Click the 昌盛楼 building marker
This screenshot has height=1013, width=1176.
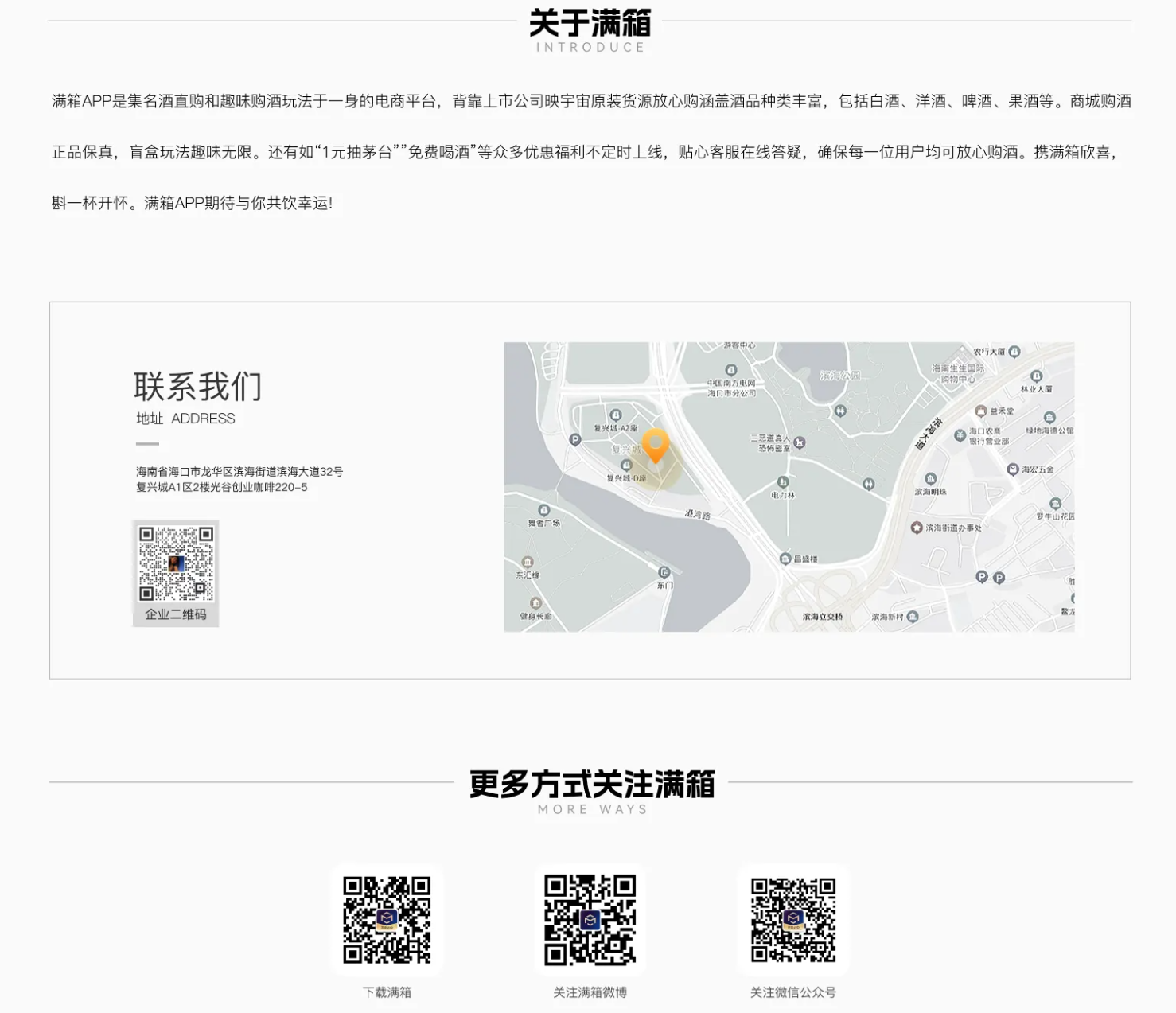(785, 559)
